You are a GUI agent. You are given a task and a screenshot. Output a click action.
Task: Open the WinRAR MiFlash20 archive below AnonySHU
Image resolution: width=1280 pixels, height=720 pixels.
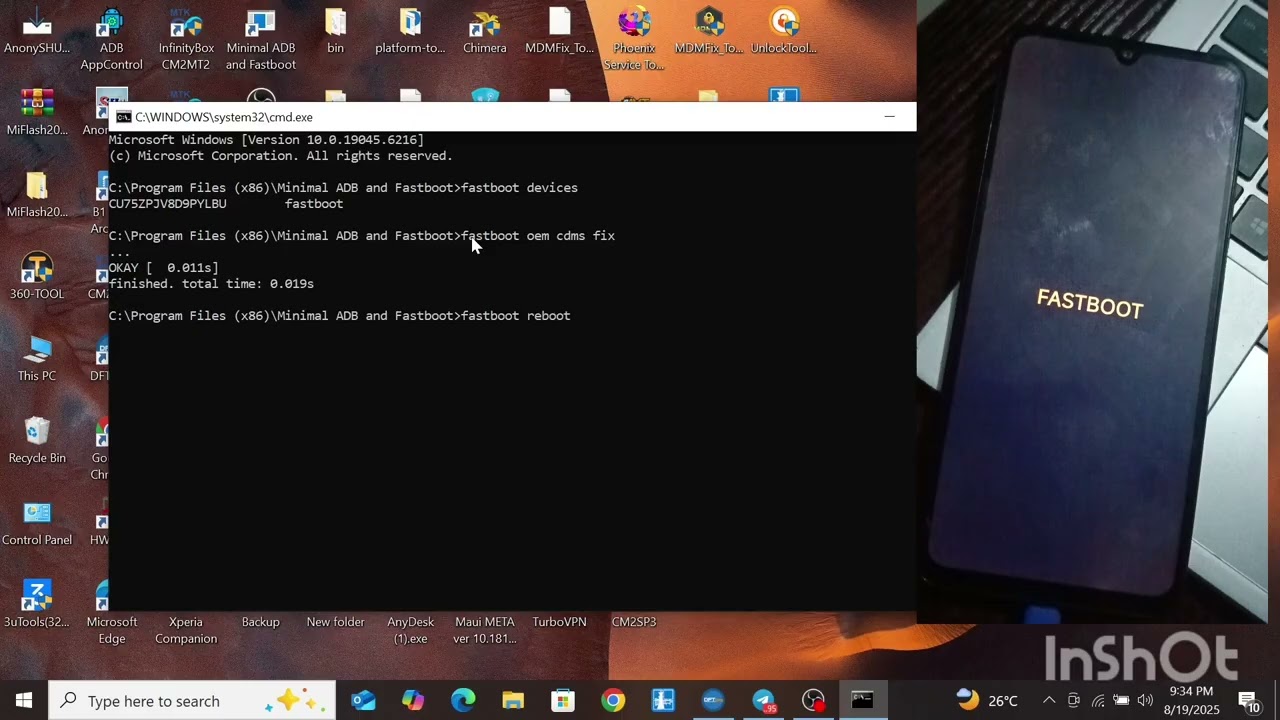37,113
